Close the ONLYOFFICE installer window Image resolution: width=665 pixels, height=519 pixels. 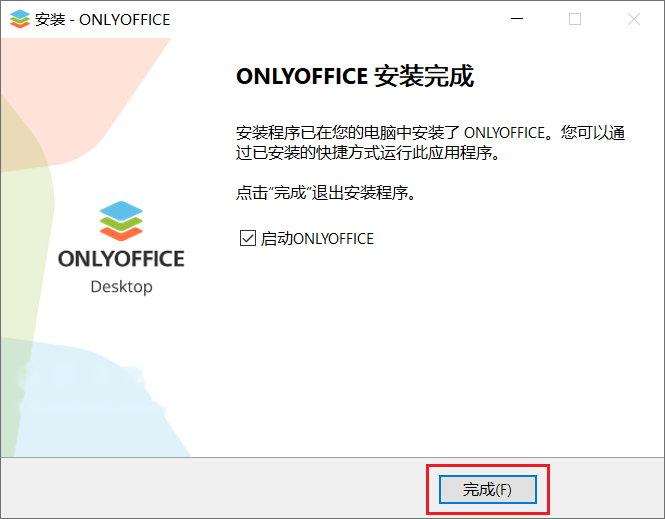tap(634, 19)
